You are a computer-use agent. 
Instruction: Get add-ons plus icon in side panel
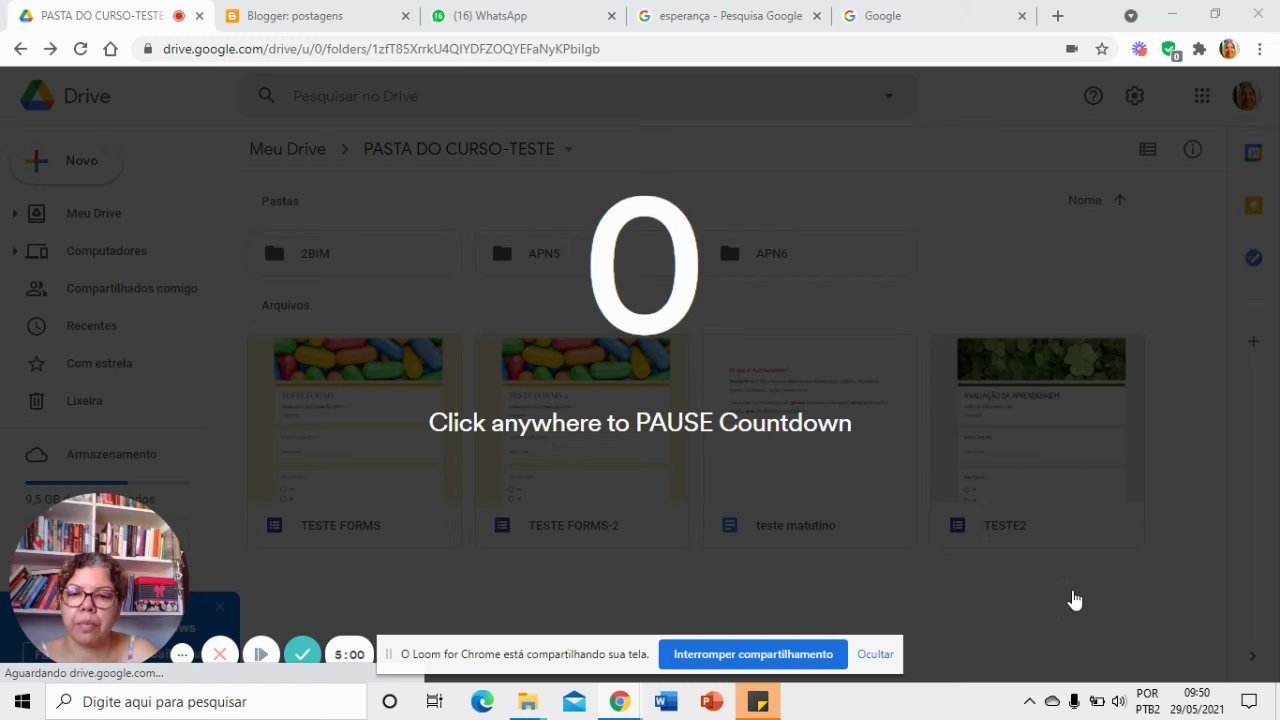pos(1253,342)
